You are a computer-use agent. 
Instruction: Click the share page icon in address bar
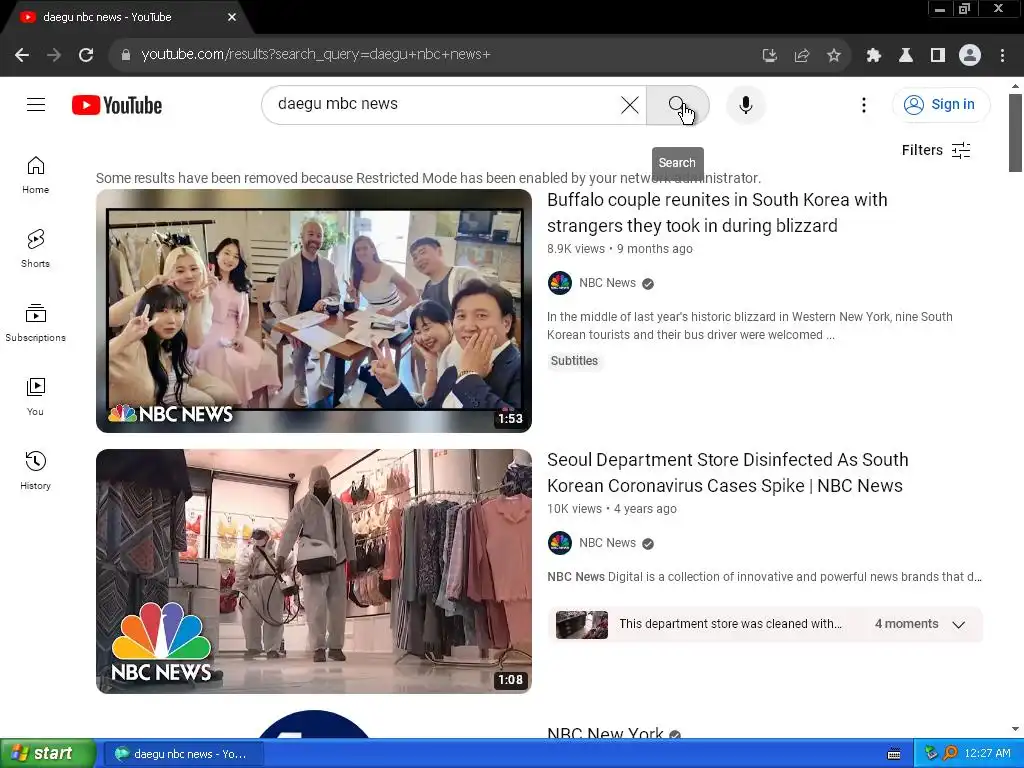(x=802, y=56)
